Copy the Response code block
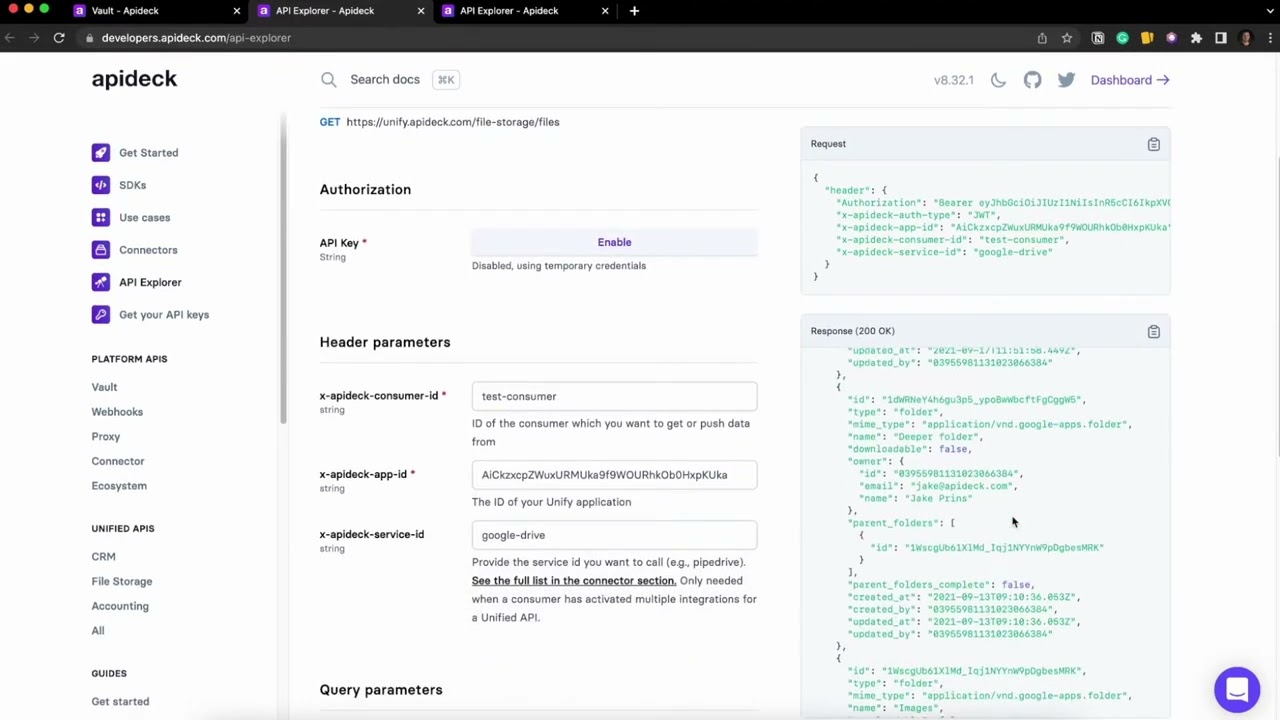 pyautogui.click(x=1153, y=331)
